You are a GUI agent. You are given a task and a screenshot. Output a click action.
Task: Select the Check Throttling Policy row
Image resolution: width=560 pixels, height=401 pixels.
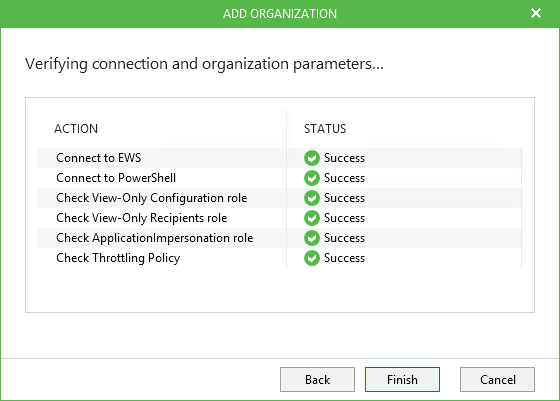pos(279,258)
